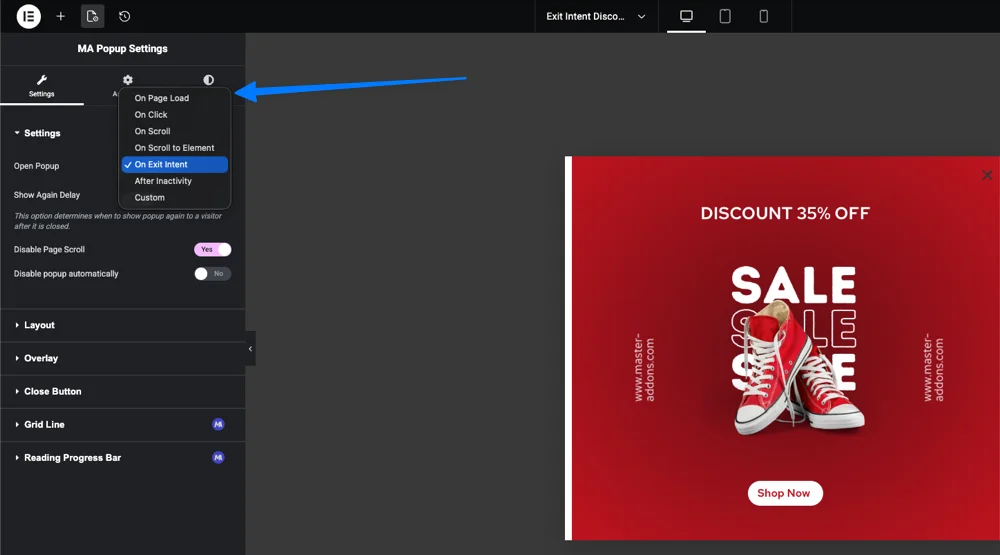The width and height of the screenshot is (1000, 555).
Task: Switch to desktop preview mode
Action: click(686, 17)
